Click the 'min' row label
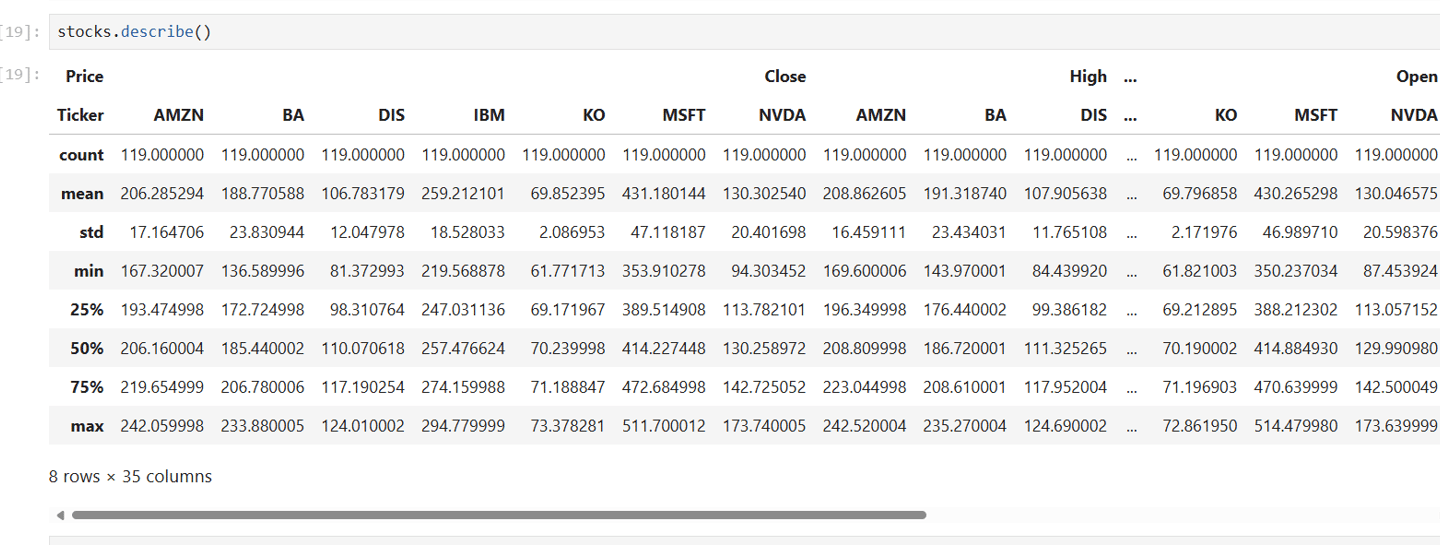 (89, 271)
